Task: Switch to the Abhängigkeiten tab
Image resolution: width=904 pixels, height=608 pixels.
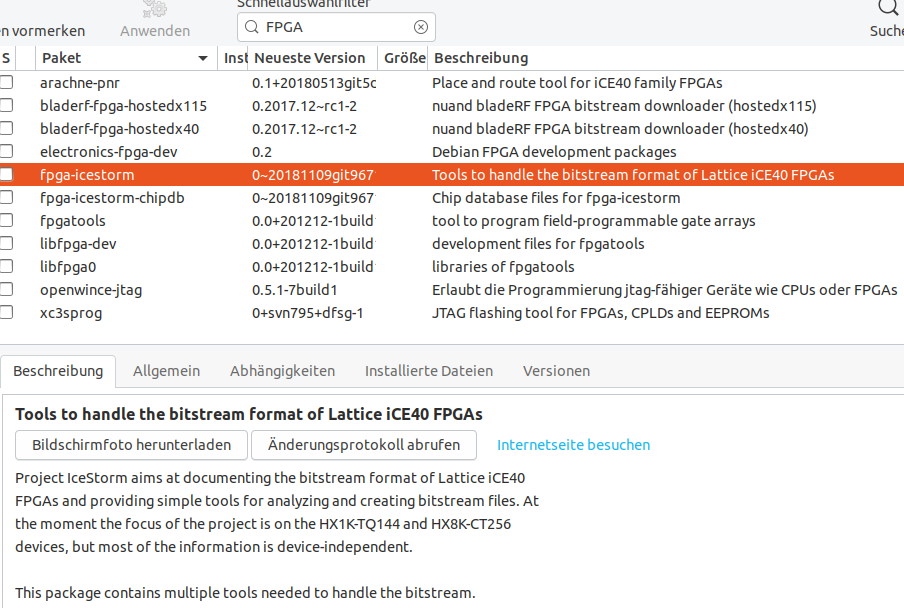Action: (x=282, y=371)
